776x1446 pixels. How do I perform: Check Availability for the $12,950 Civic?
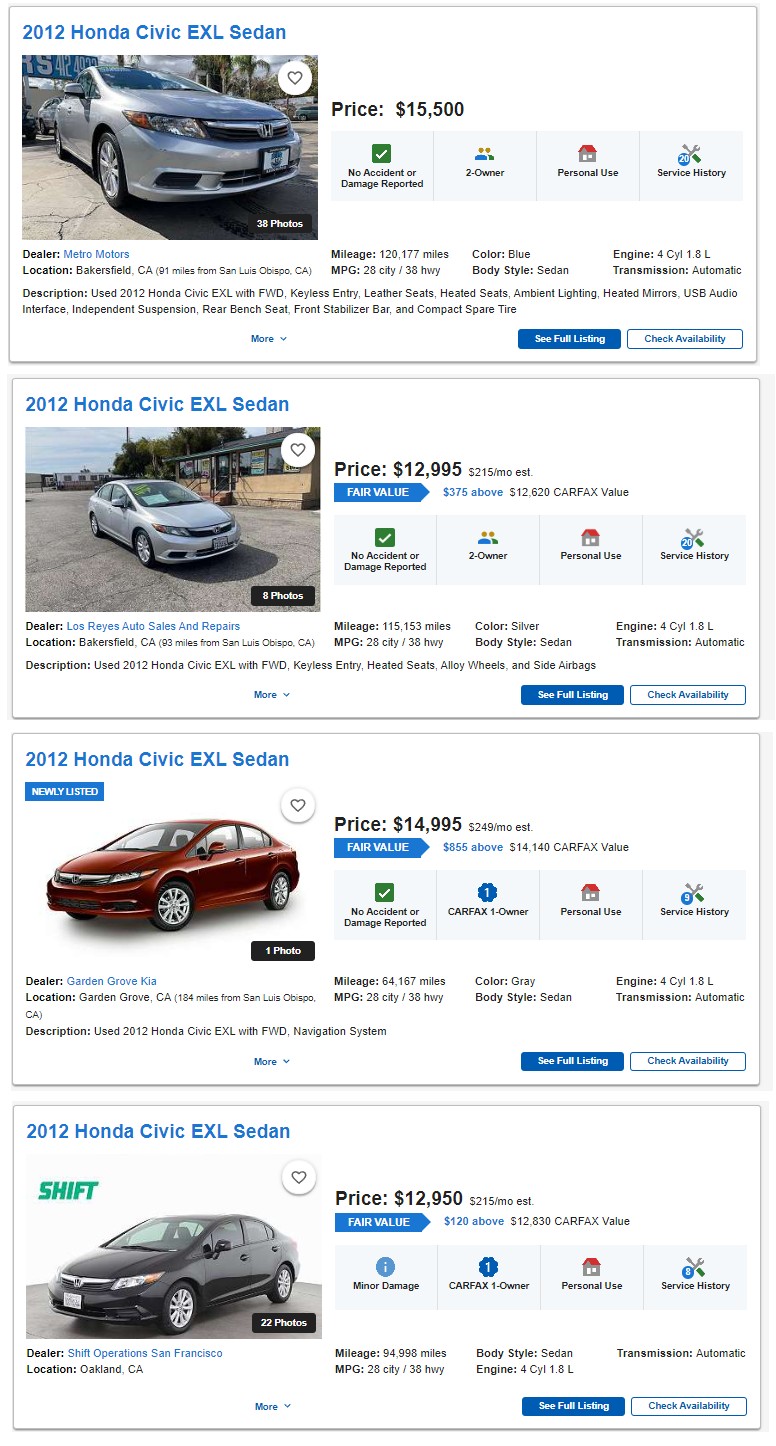tap(689, 1406)
